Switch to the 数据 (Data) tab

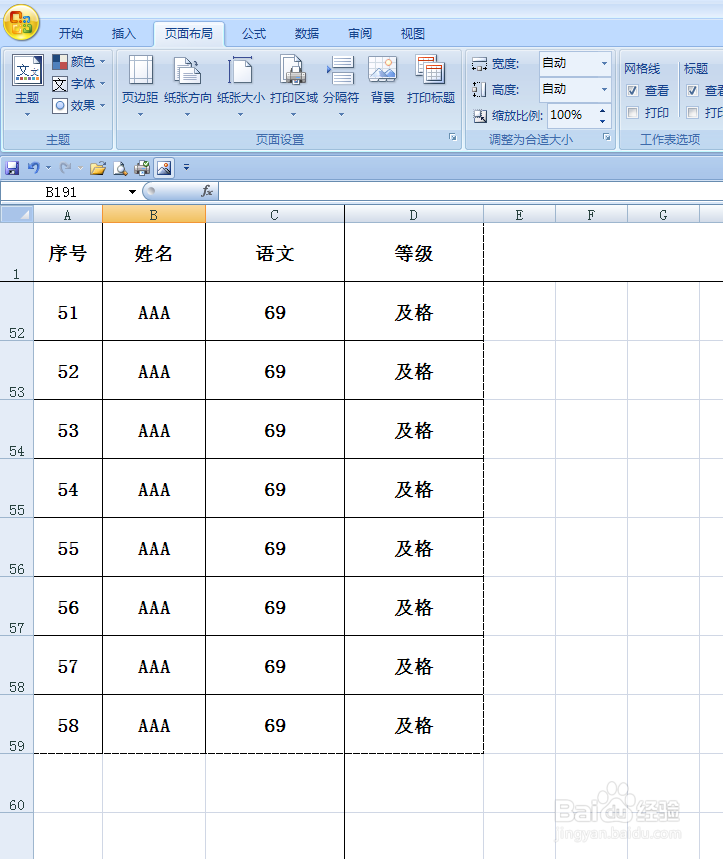(x=307, y=34)
